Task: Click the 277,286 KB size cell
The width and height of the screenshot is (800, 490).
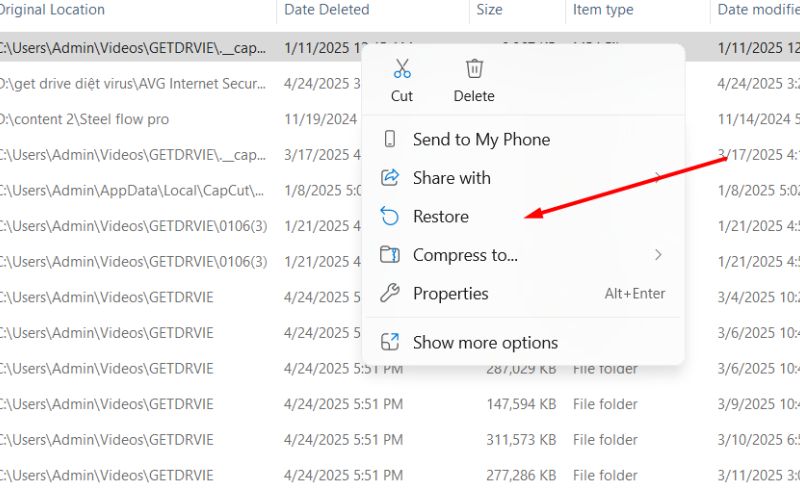Action: 521,475
